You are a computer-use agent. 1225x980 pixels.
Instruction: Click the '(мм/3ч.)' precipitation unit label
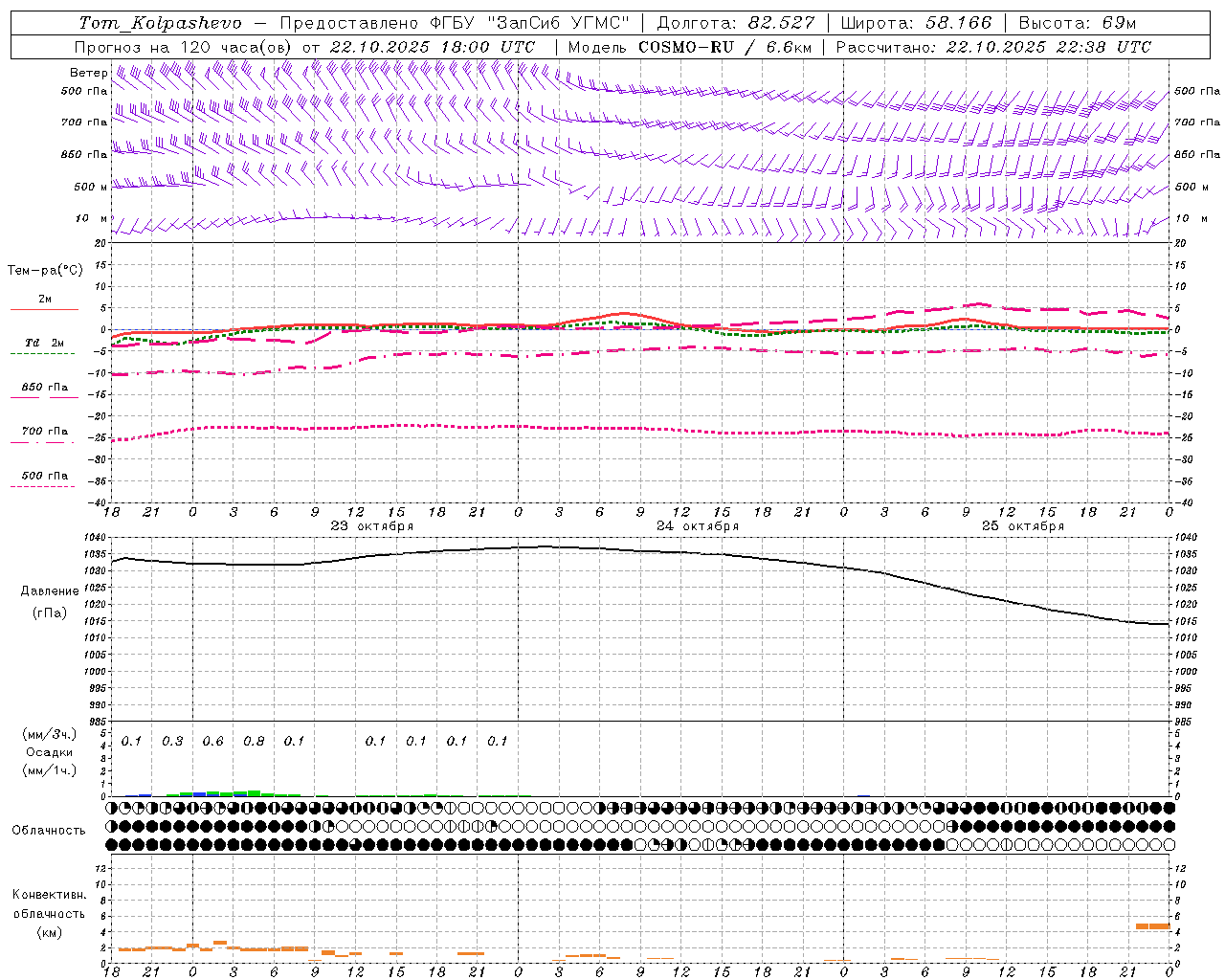(49, 734)
